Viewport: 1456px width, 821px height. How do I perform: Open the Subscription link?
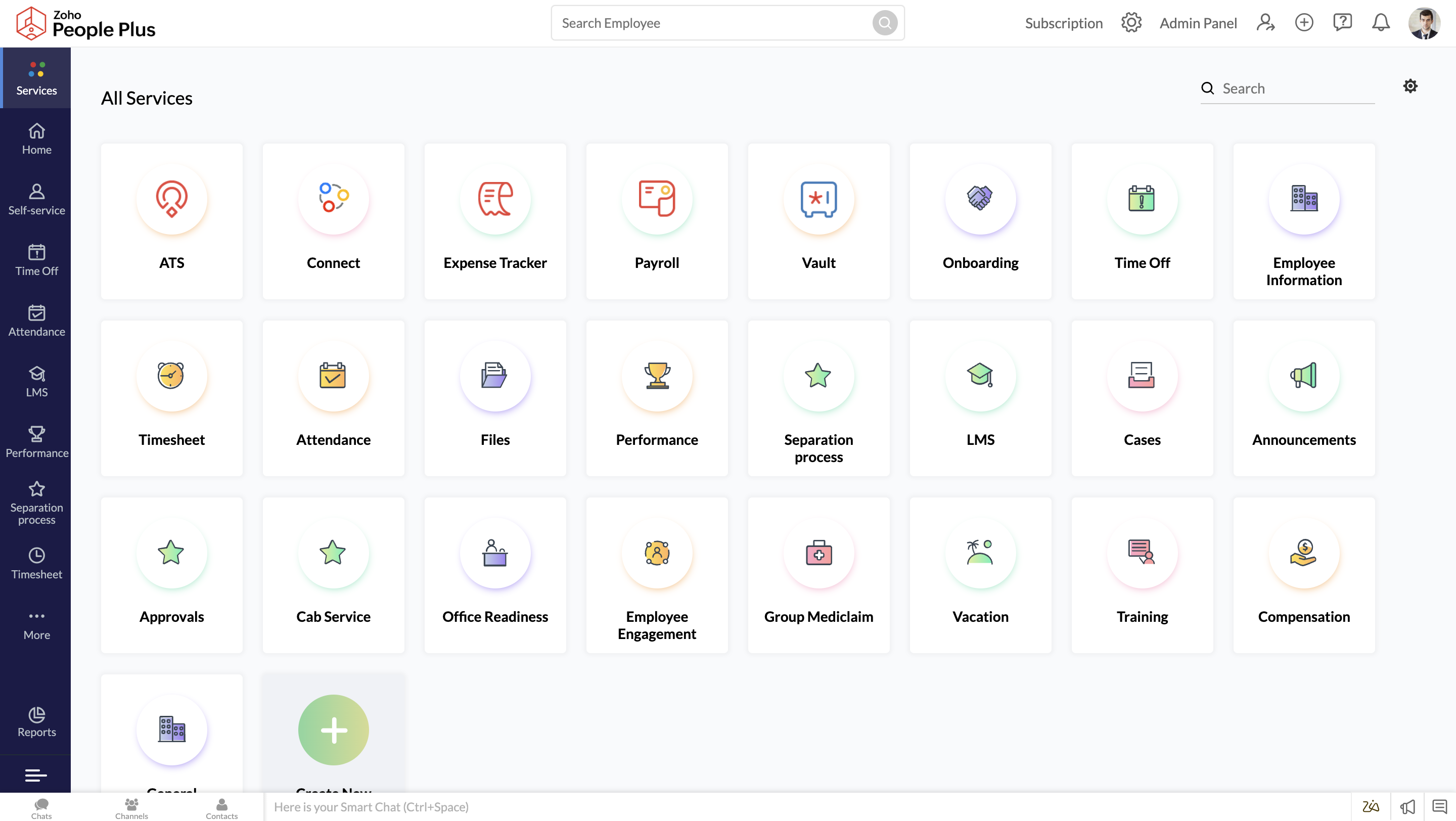click(1064, 23)
